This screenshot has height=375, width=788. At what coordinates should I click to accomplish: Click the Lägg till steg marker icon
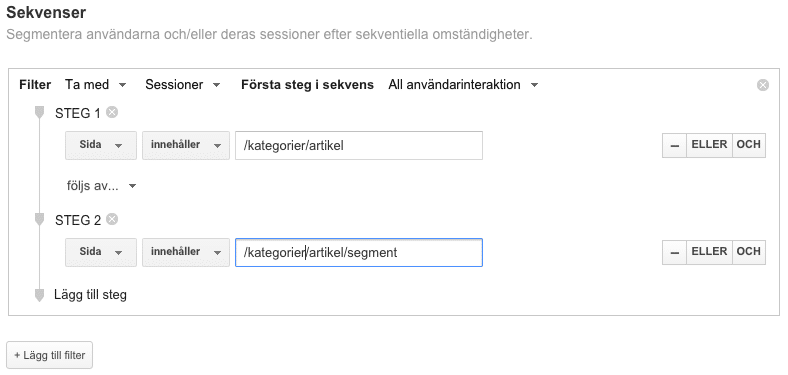pyautogui.click(x=40, y=295)
